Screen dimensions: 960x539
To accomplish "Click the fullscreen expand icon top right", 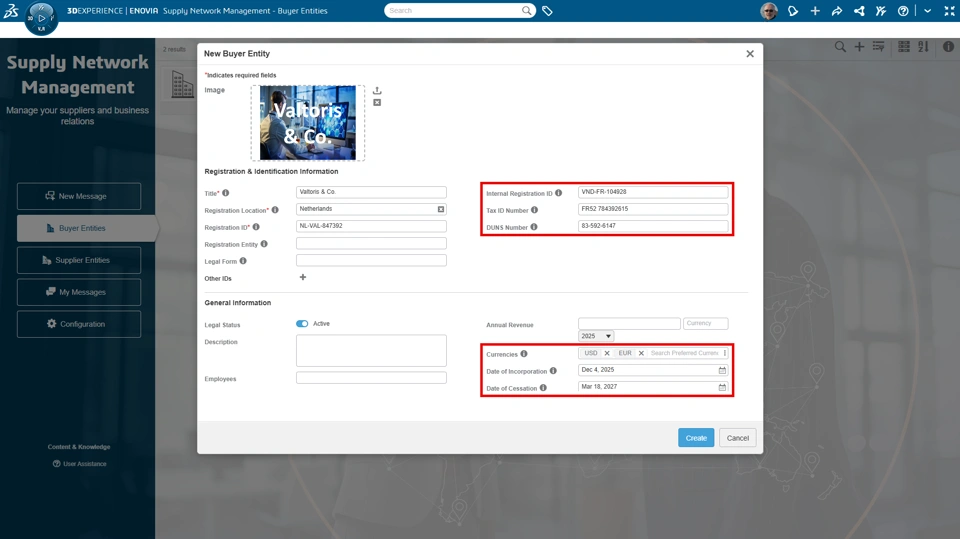I will coord(950,11).
